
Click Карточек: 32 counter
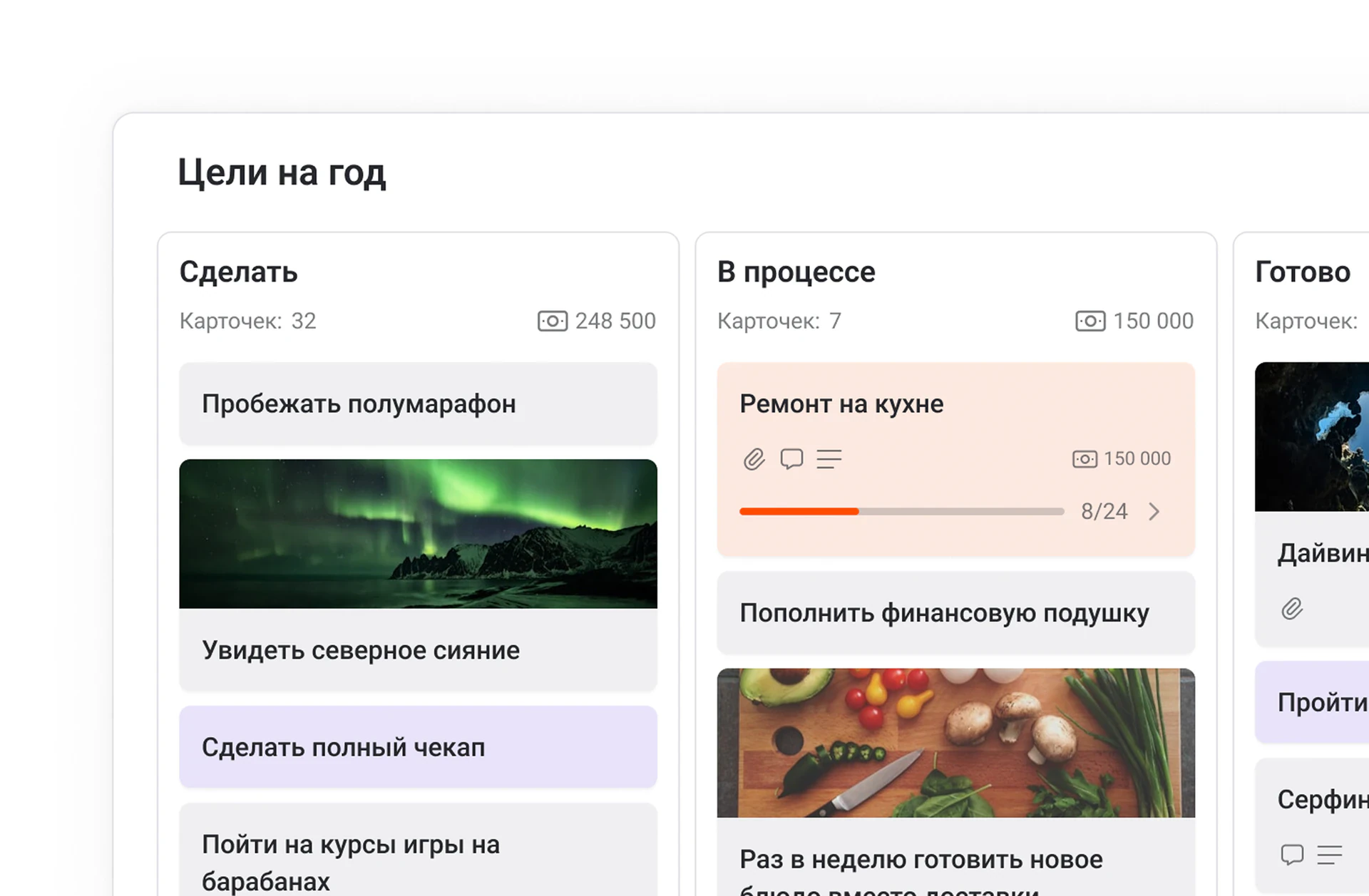[x=248, y=321]
